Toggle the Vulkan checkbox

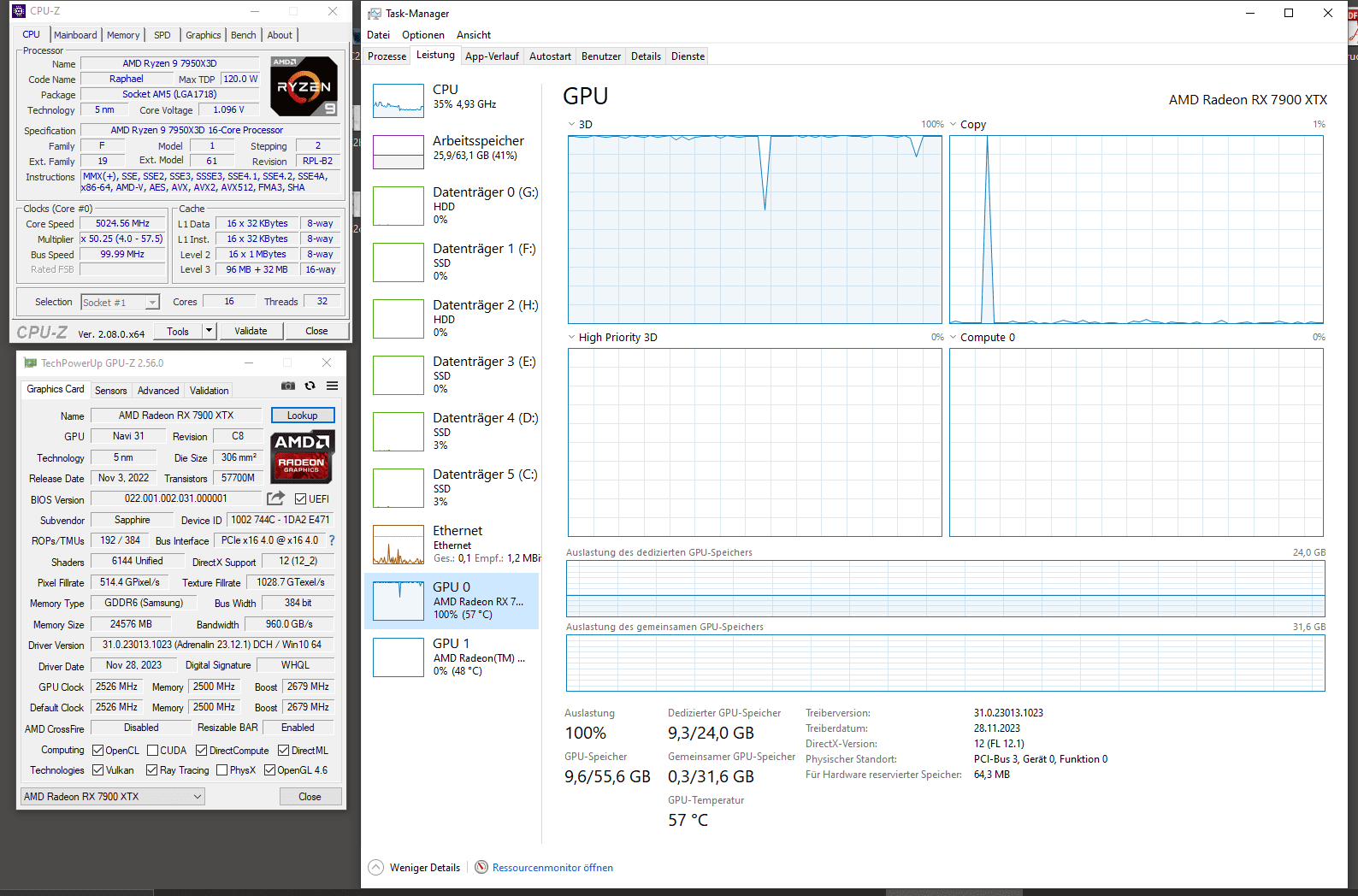(97, 770)
